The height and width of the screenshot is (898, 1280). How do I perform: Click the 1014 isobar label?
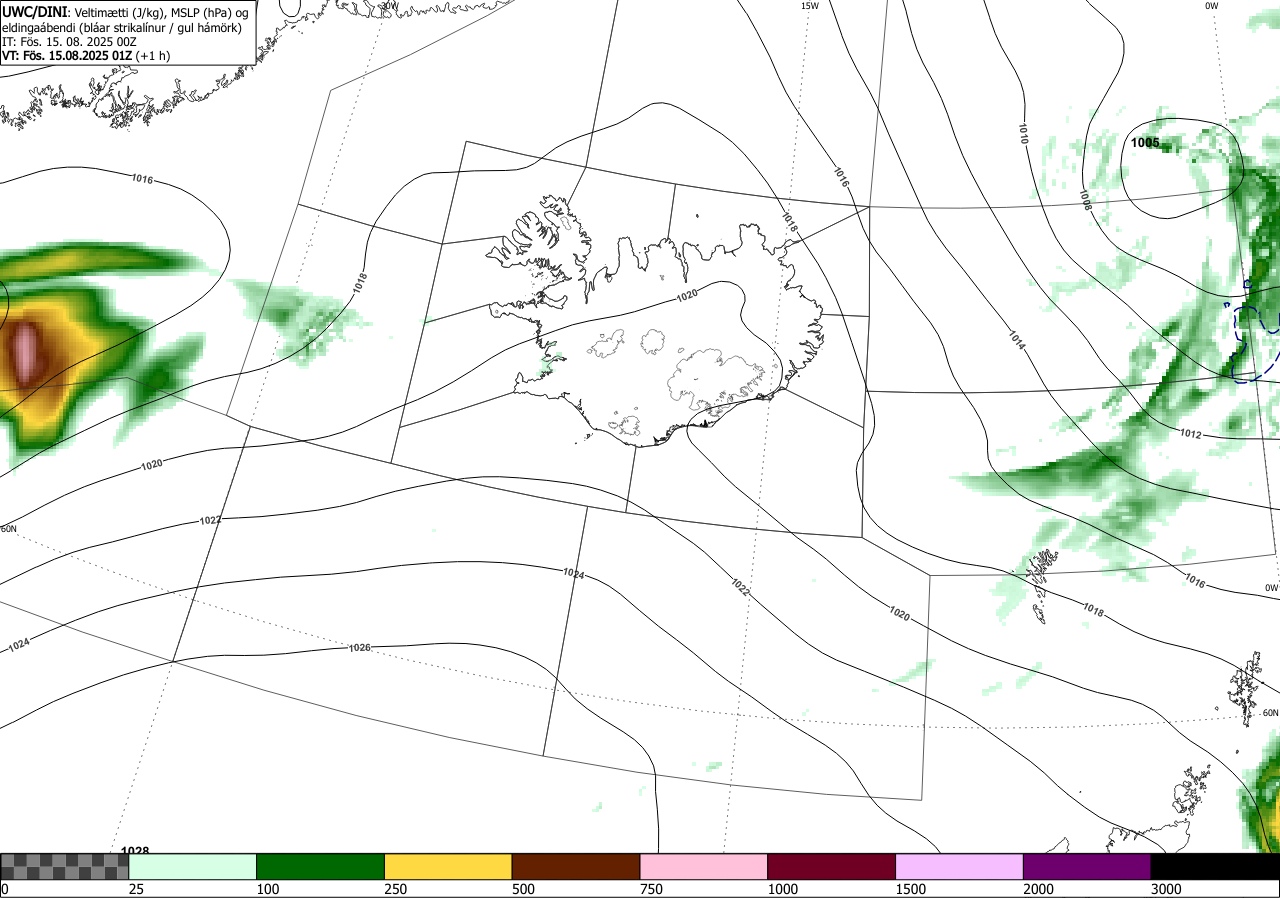point(1016,340)
